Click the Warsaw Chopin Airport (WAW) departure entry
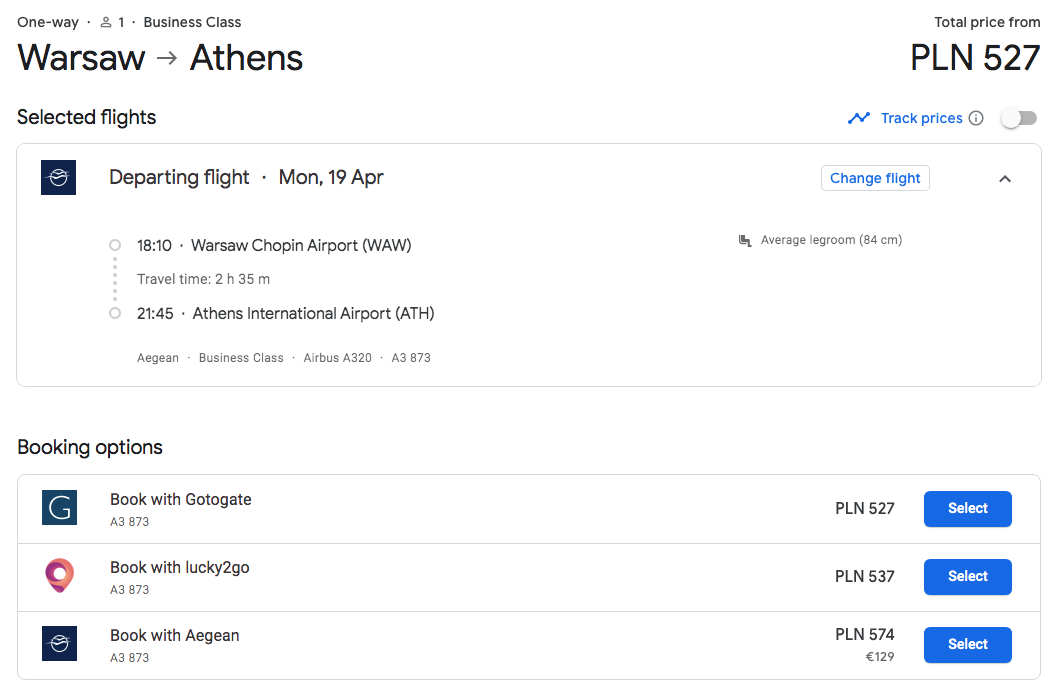The height and width of the screenshot is (691, 1056). point(274,245)
